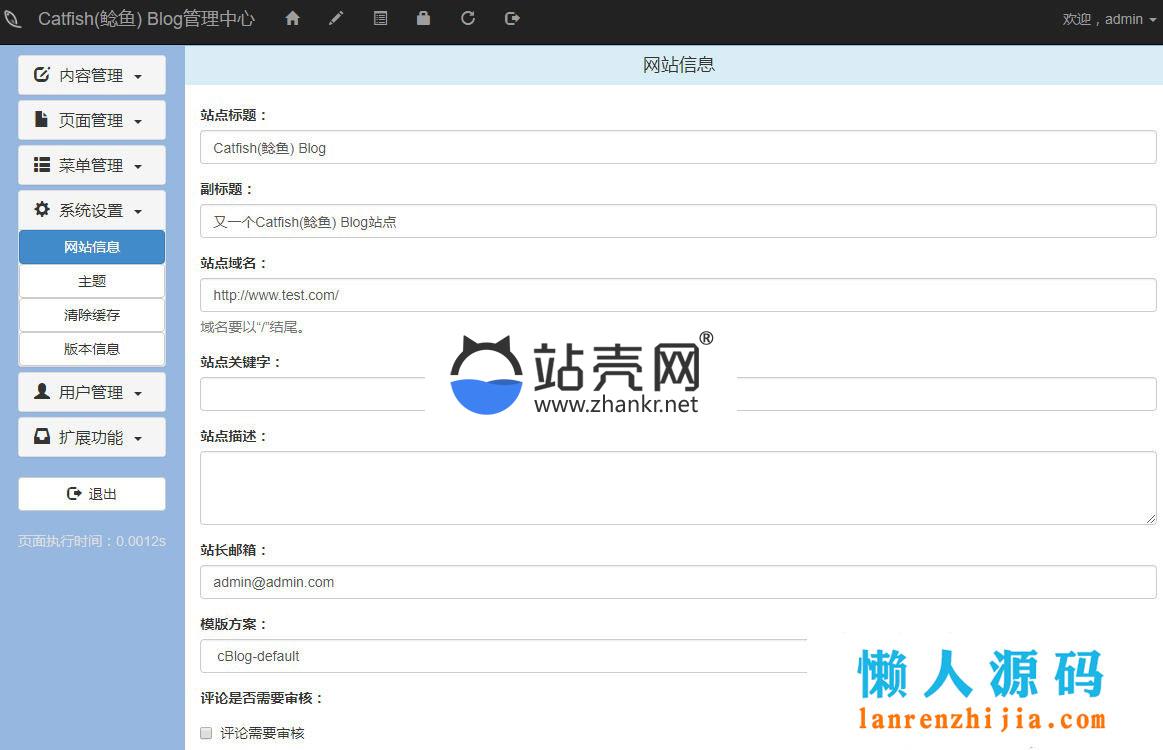Click the refresh icon in top navbar
This screenshot has width=1163, height=750.
point(468,18)
